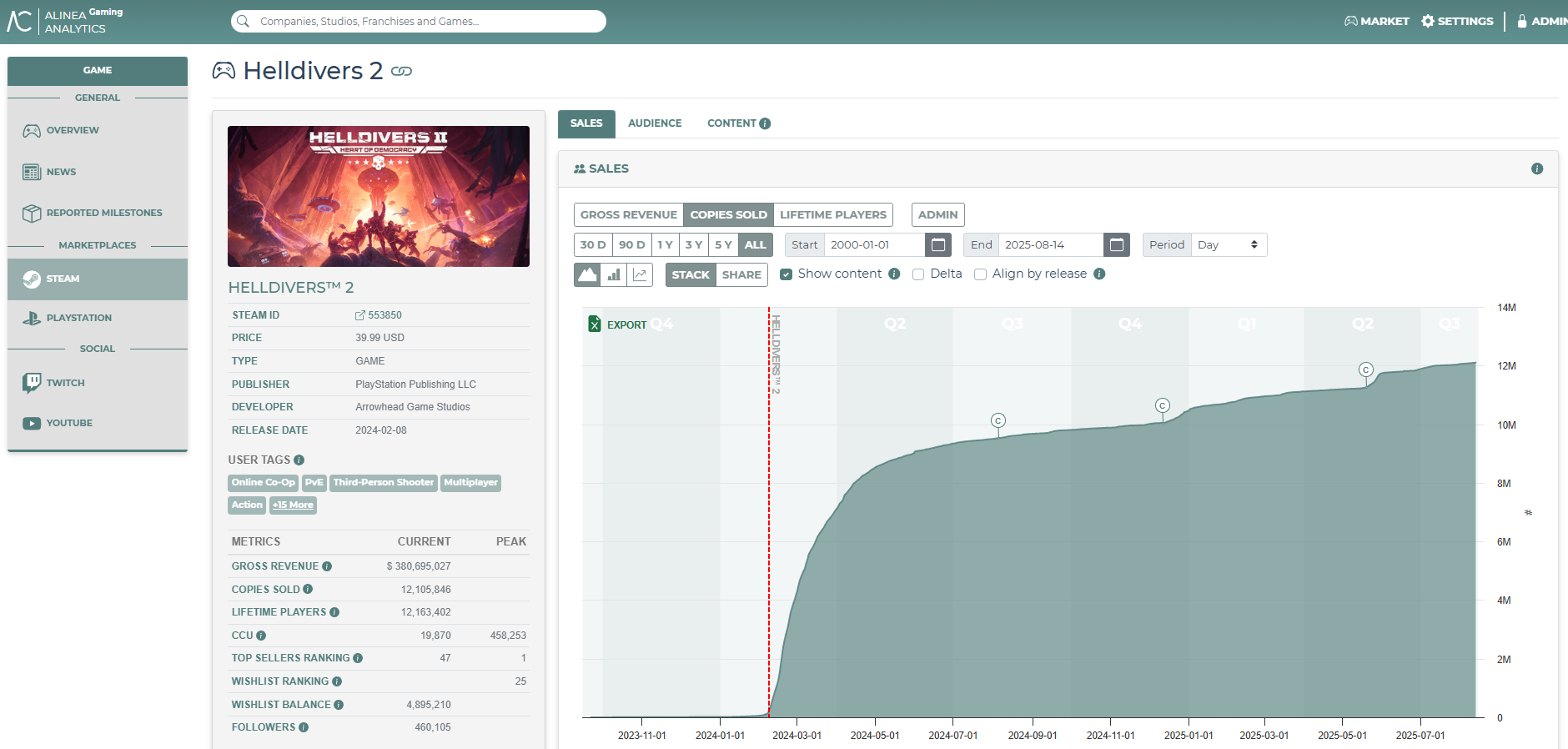The width and height of the screenshot is (1568, 749).
Task: Switch to the Audience tab
Action: (655, 123)
